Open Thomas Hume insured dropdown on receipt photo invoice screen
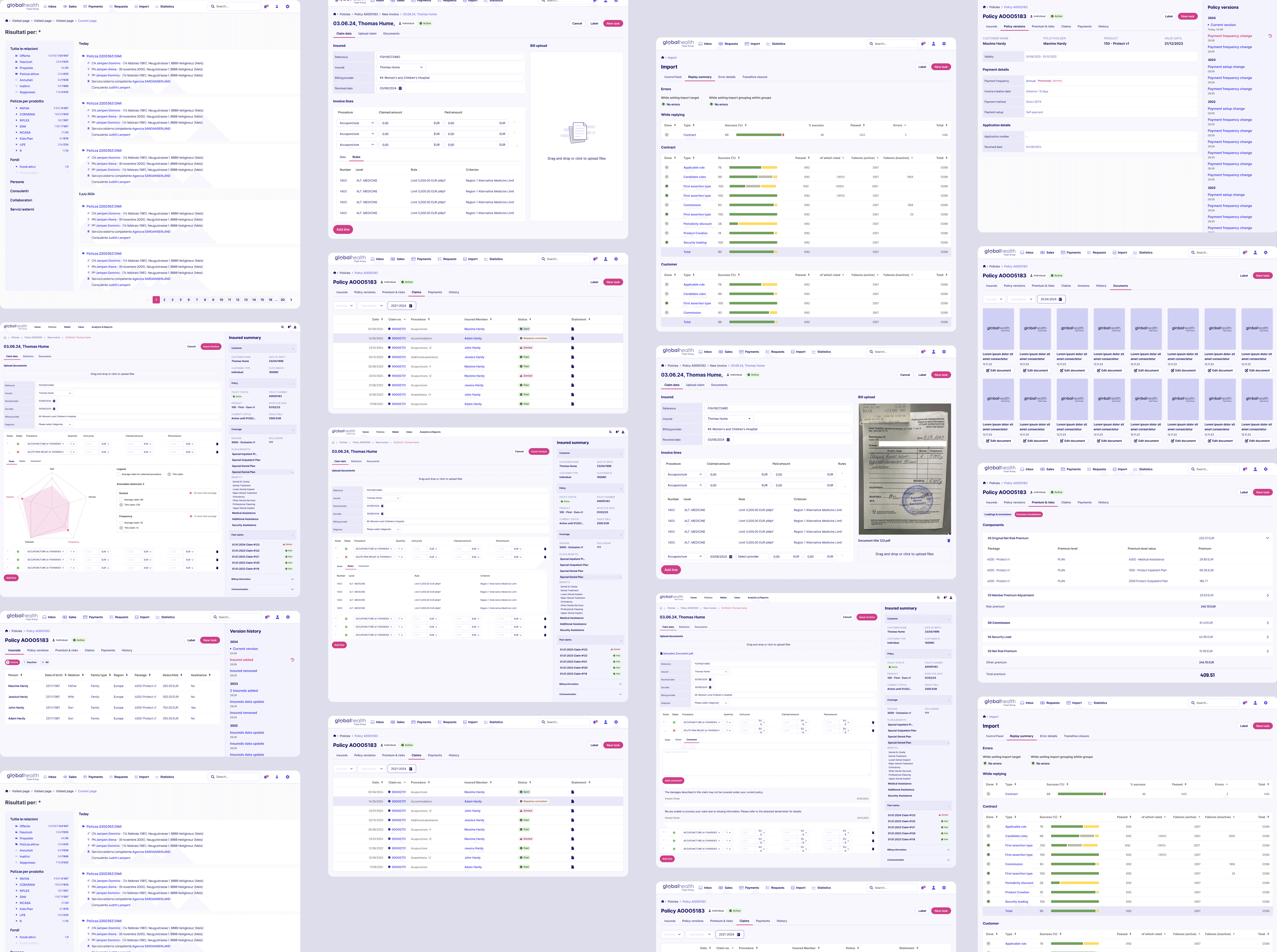 click(729, 419)
